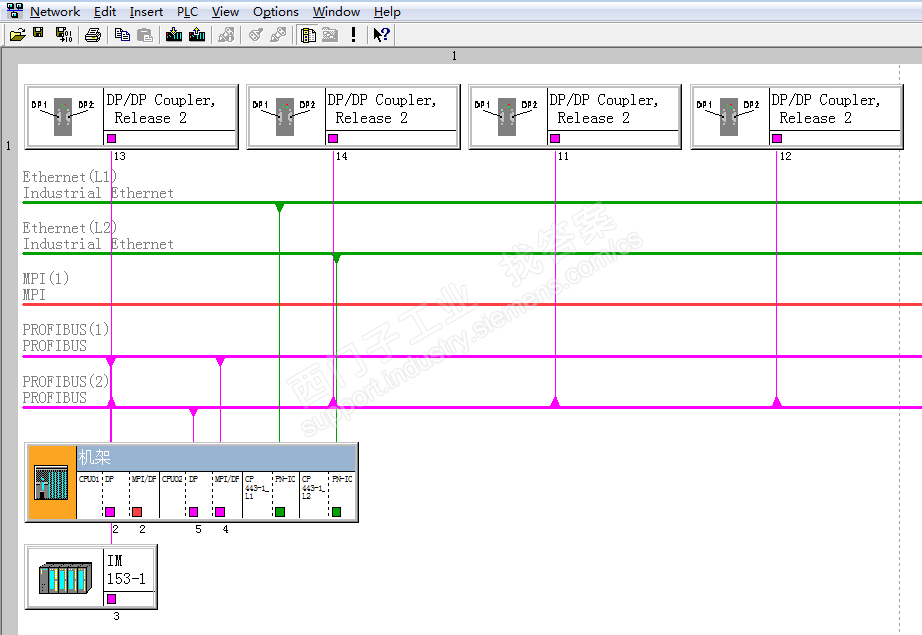This screenshot has width=922, height=635.
Task: Click the green square under CP 443-1 L2 PN-IO
Action: [336, 512]
